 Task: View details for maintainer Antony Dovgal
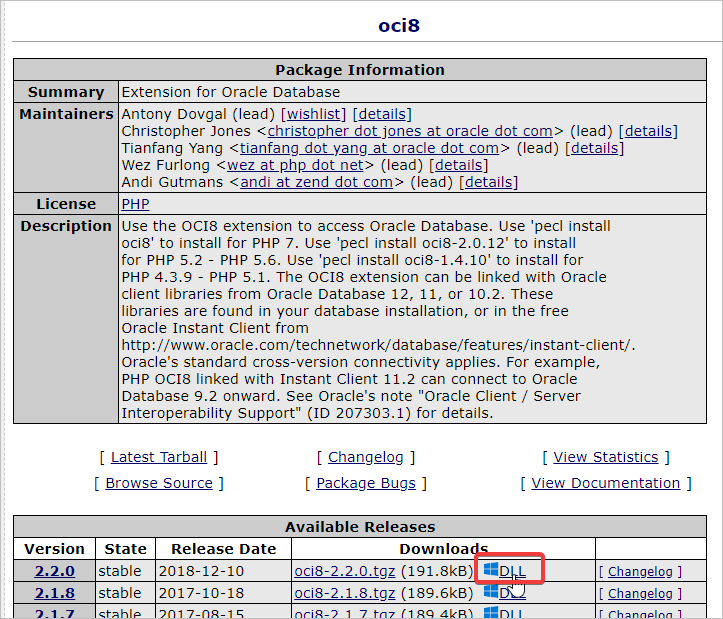[381, 114]
